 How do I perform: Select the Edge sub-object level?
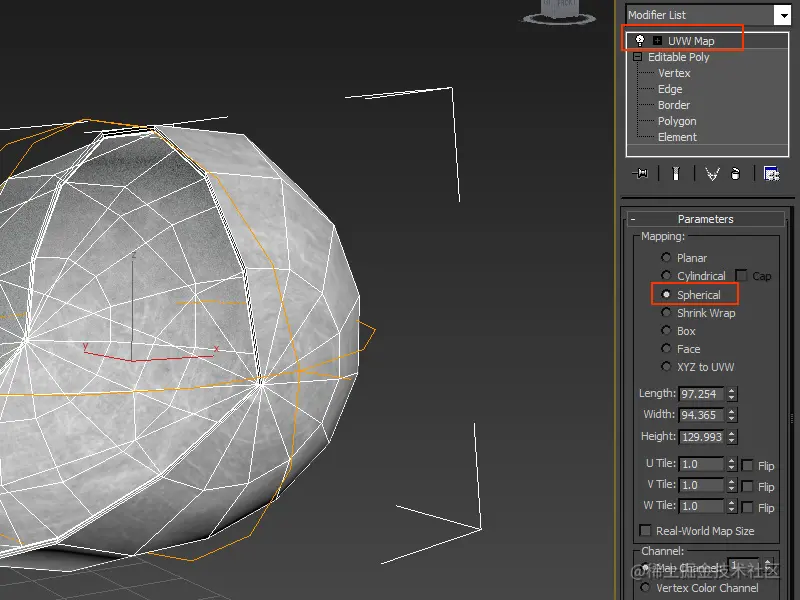coord(670,89)
